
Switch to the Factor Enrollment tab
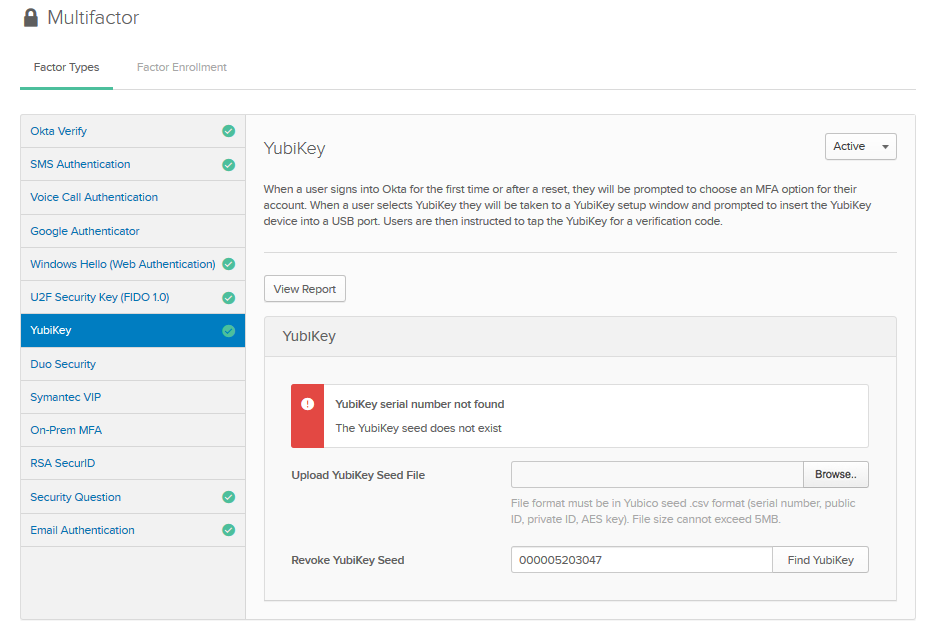[182, 67]
